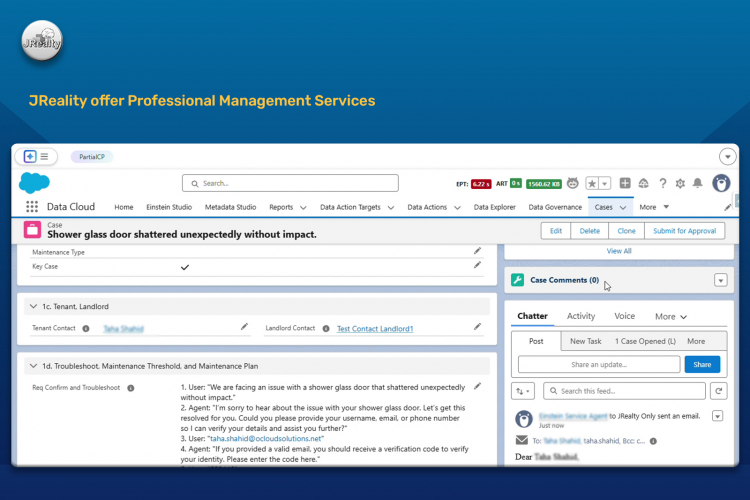Open the Help question mark icon

click(x=662, y=183)
